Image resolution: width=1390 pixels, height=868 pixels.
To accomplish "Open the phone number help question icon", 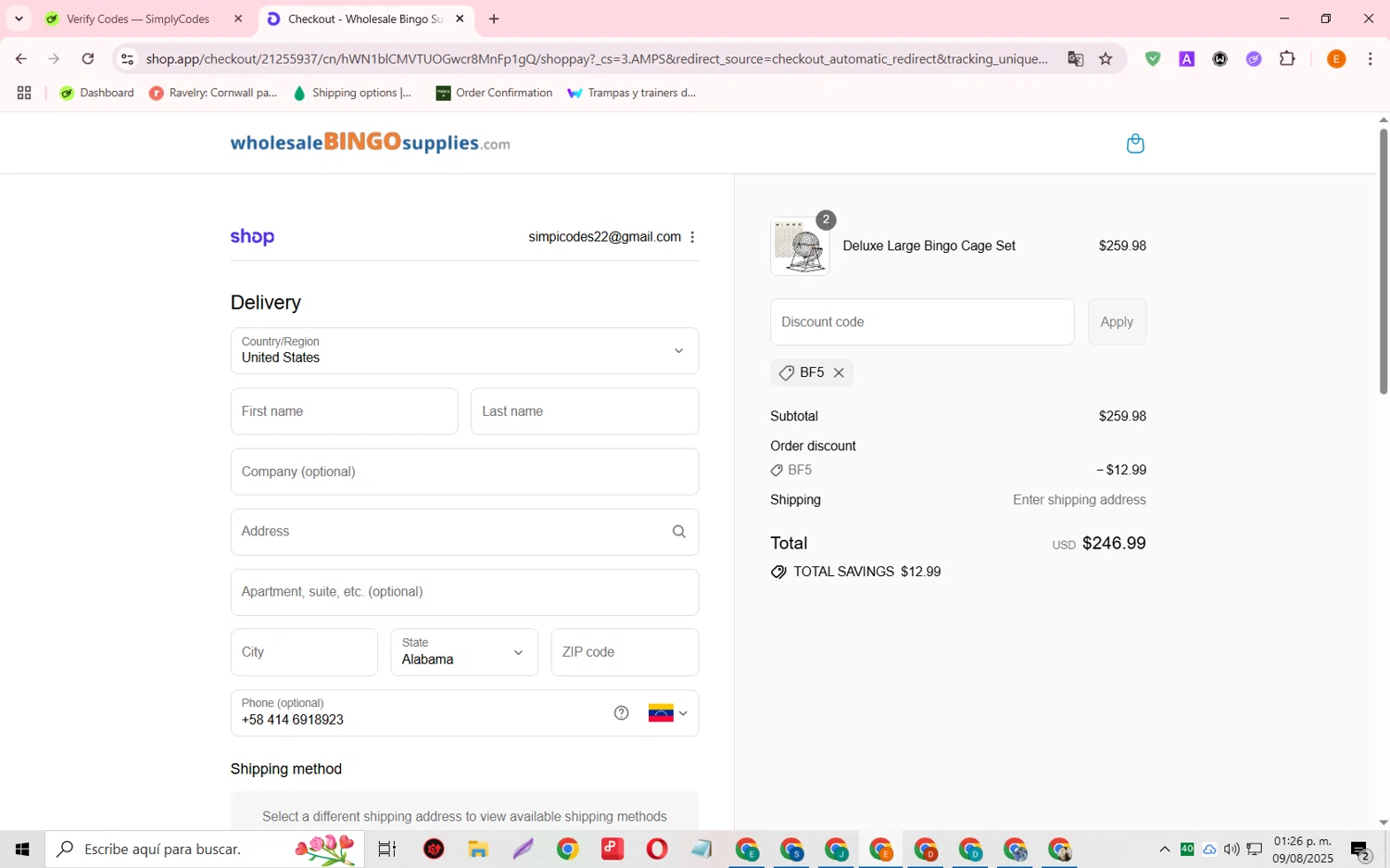I will (x=622, y=713).
